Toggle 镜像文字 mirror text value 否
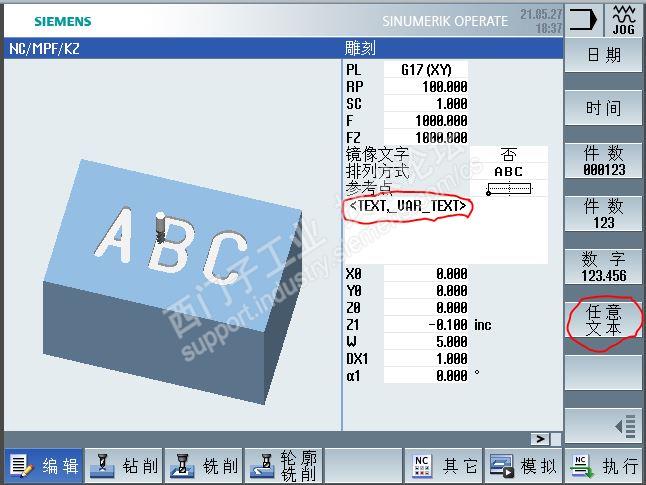The image size is (646, 485). (508, 155)
